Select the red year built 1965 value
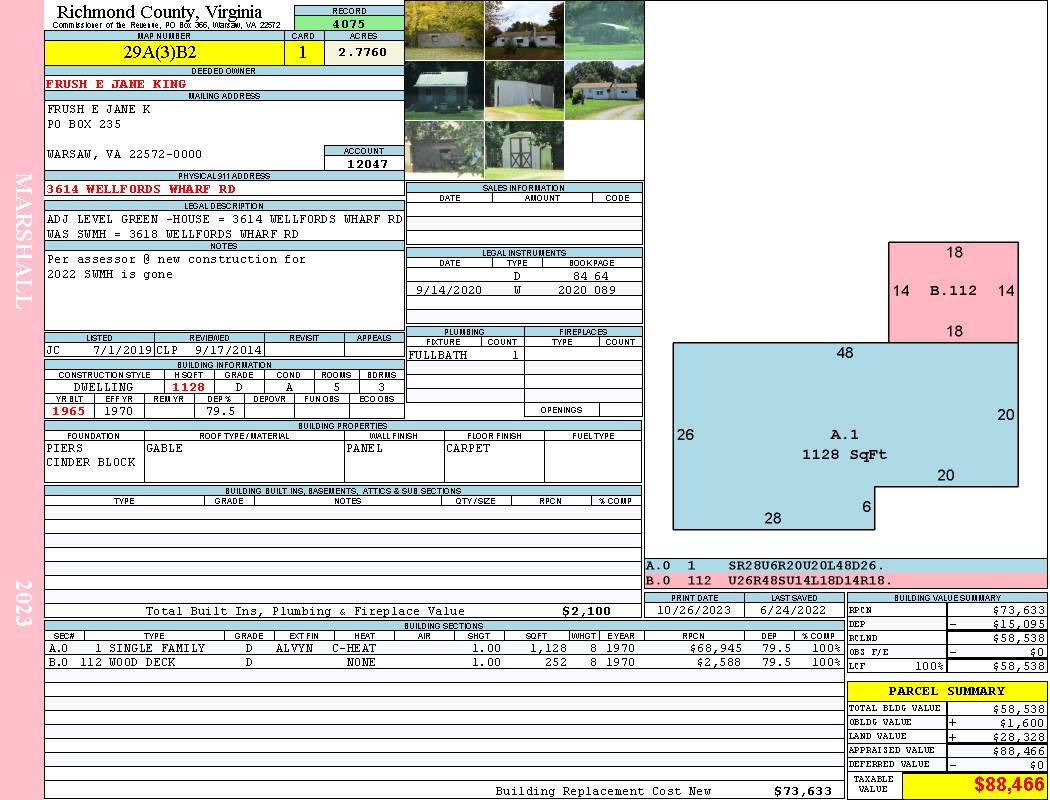The height and width of the screenshot is (800, 1050). [x=69, y=411]
